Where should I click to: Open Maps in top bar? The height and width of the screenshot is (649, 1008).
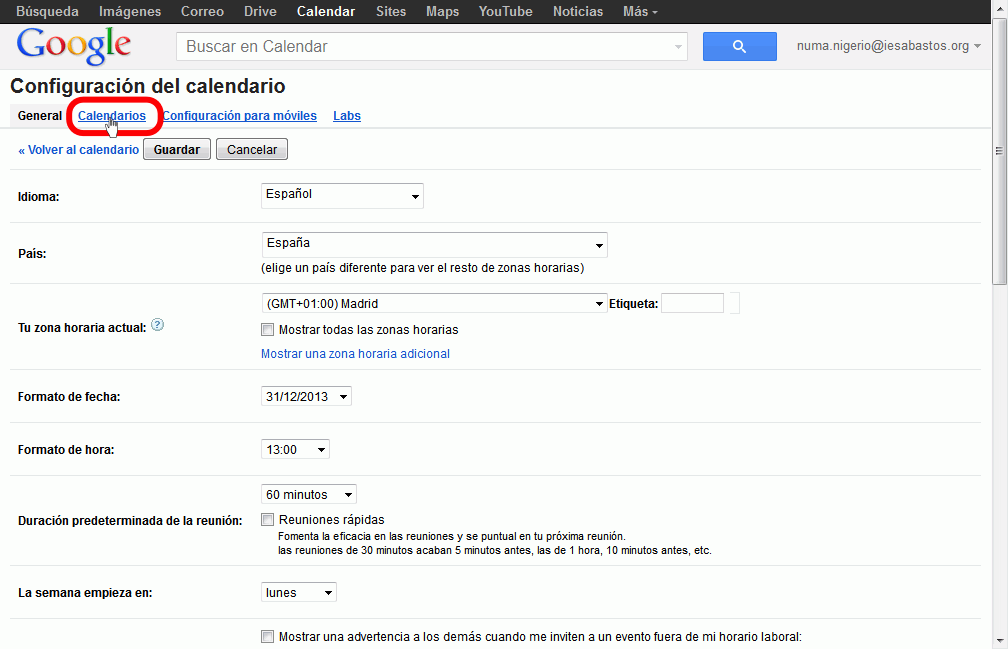click(x=442, y=12)
